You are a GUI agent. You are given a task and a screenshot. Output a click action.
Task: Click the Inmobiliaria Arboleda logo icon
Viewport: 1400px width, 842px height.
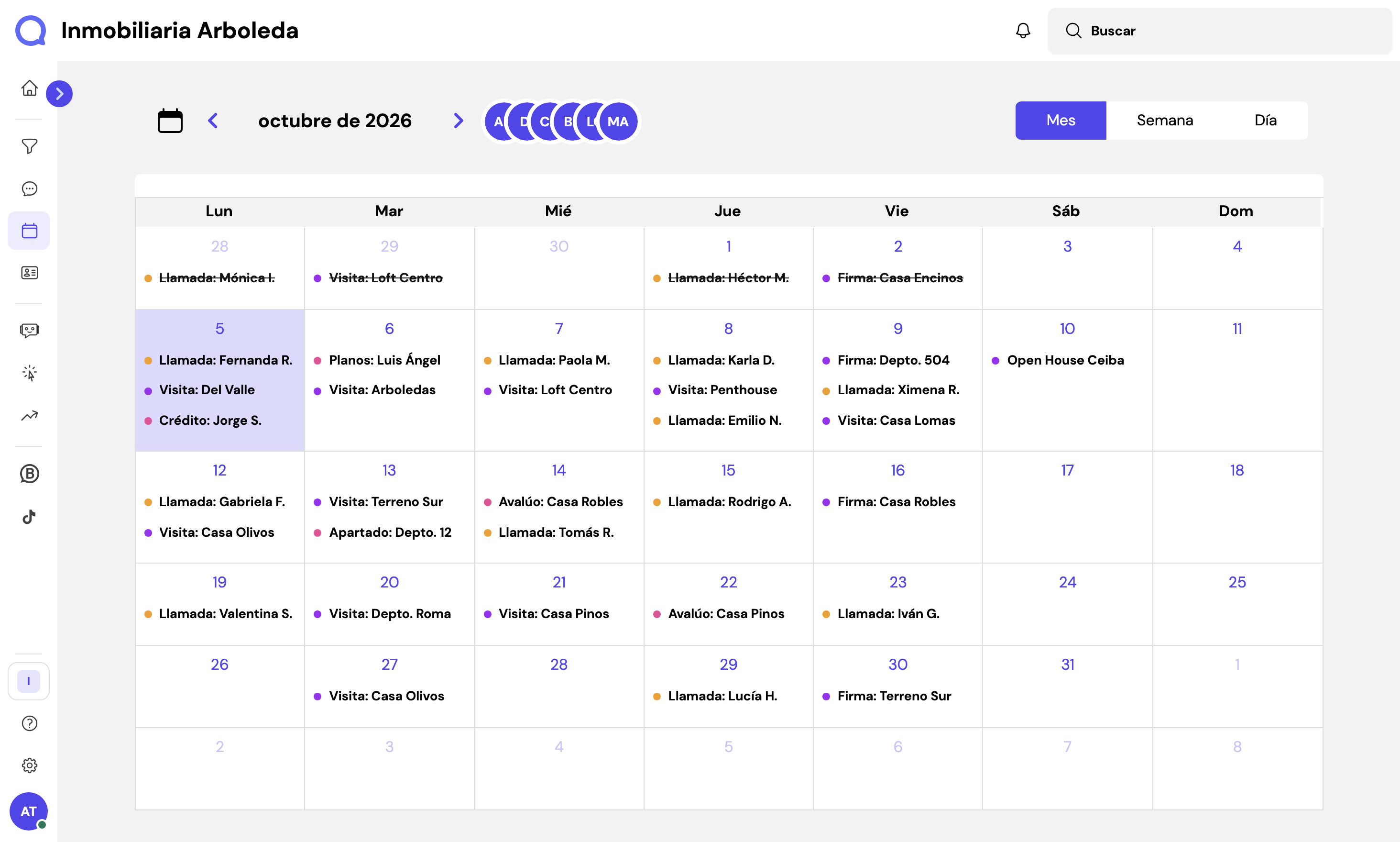[31, 31]
